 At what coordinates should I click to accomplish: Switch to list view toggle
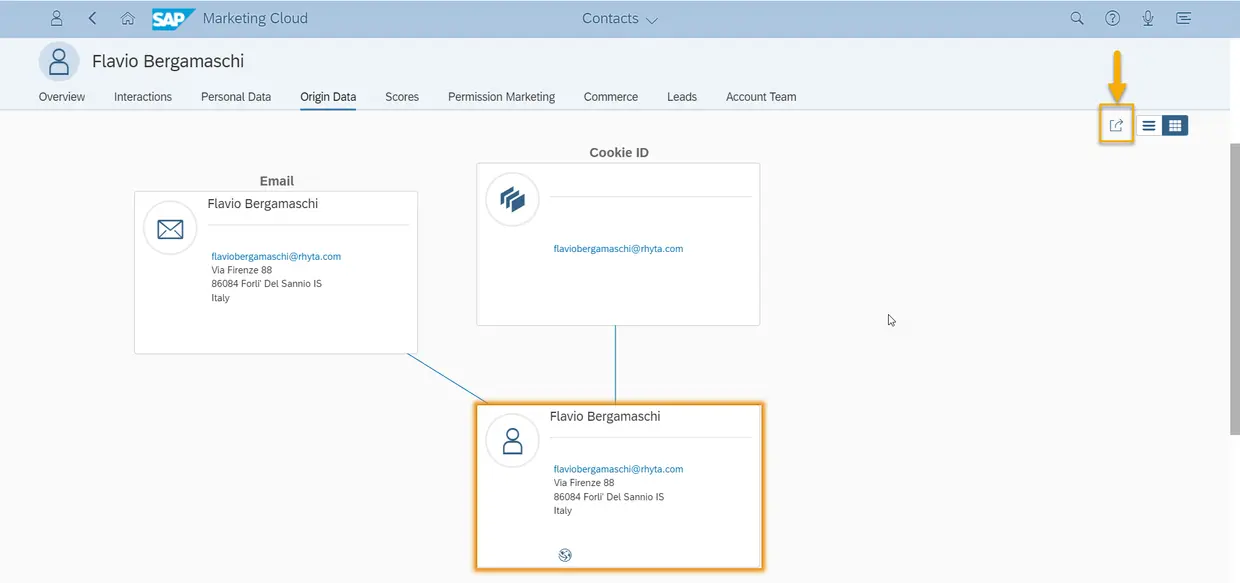pyautogui.click(x=1149, y=126)
